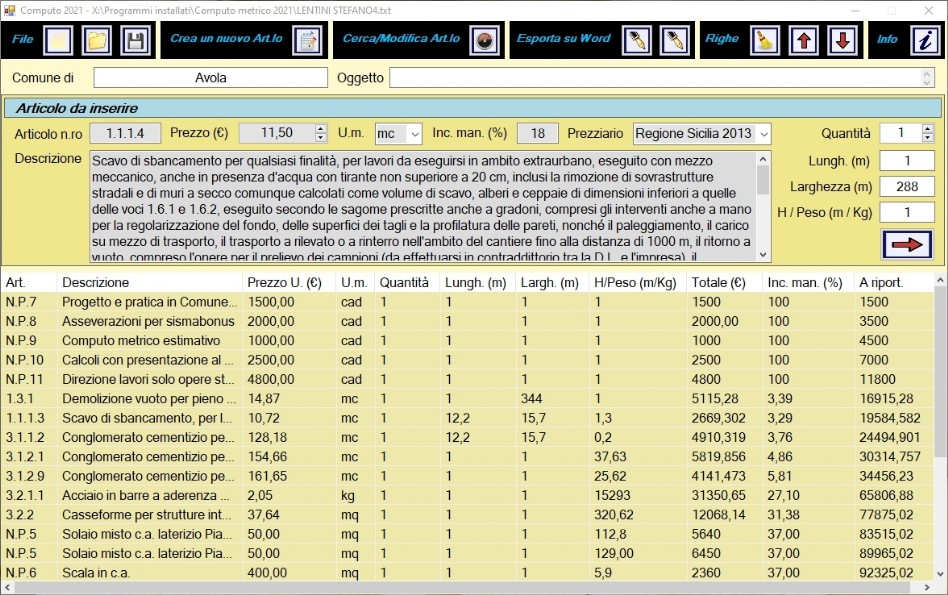This screenshot has height=595, width=948.
Task: Click the table's horizontal scroll right arrow
Action: click(927, 587)
